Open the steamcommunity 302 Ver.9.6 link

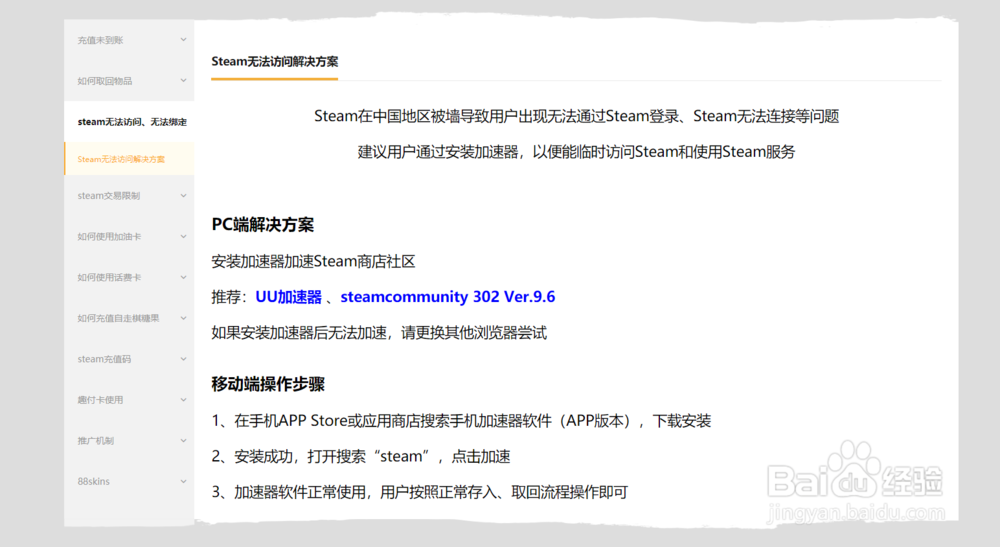[448, 297]
